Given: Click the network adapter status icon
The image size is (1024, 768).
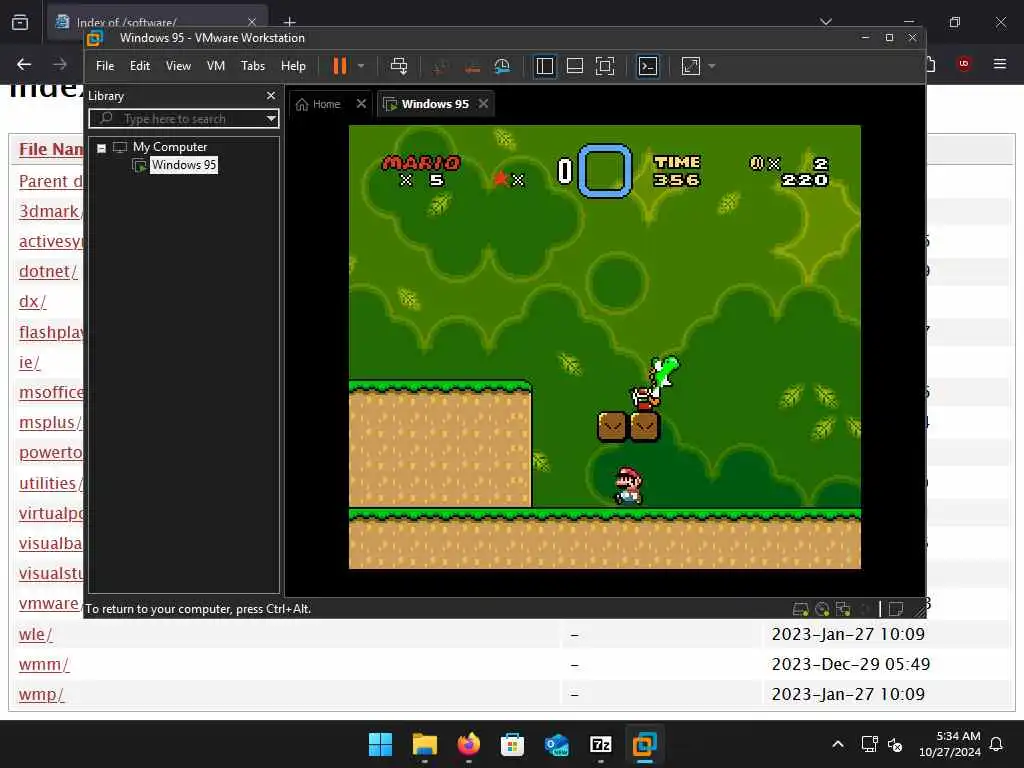Looking at the screenshot, I should [843, 609].
